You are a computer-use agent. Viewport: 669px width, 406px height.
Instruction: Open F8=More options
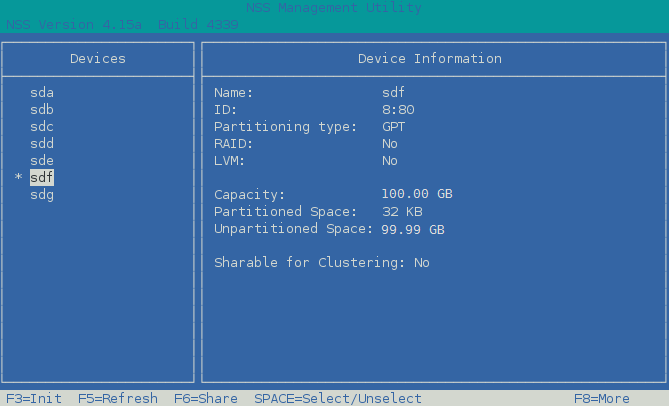click(x=601, y=398)
